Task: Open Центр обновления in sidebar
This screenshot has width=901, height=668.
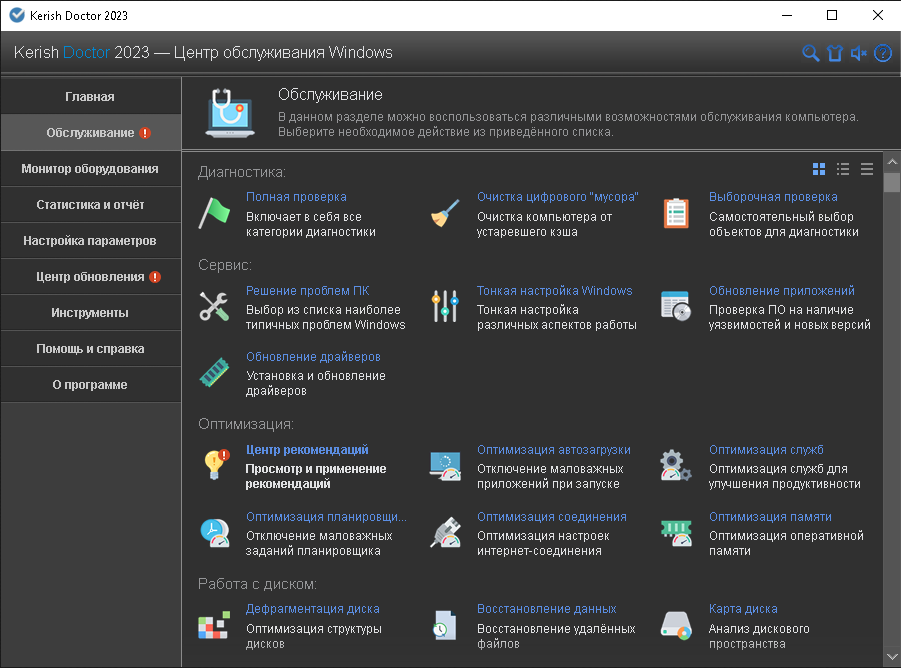Action: tap(90, 277)
